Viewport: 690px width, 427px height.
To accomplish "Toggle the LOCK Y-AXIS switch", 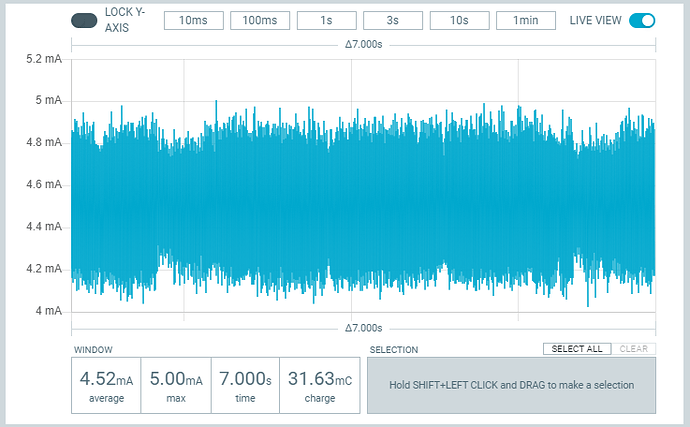I will 84,21.
